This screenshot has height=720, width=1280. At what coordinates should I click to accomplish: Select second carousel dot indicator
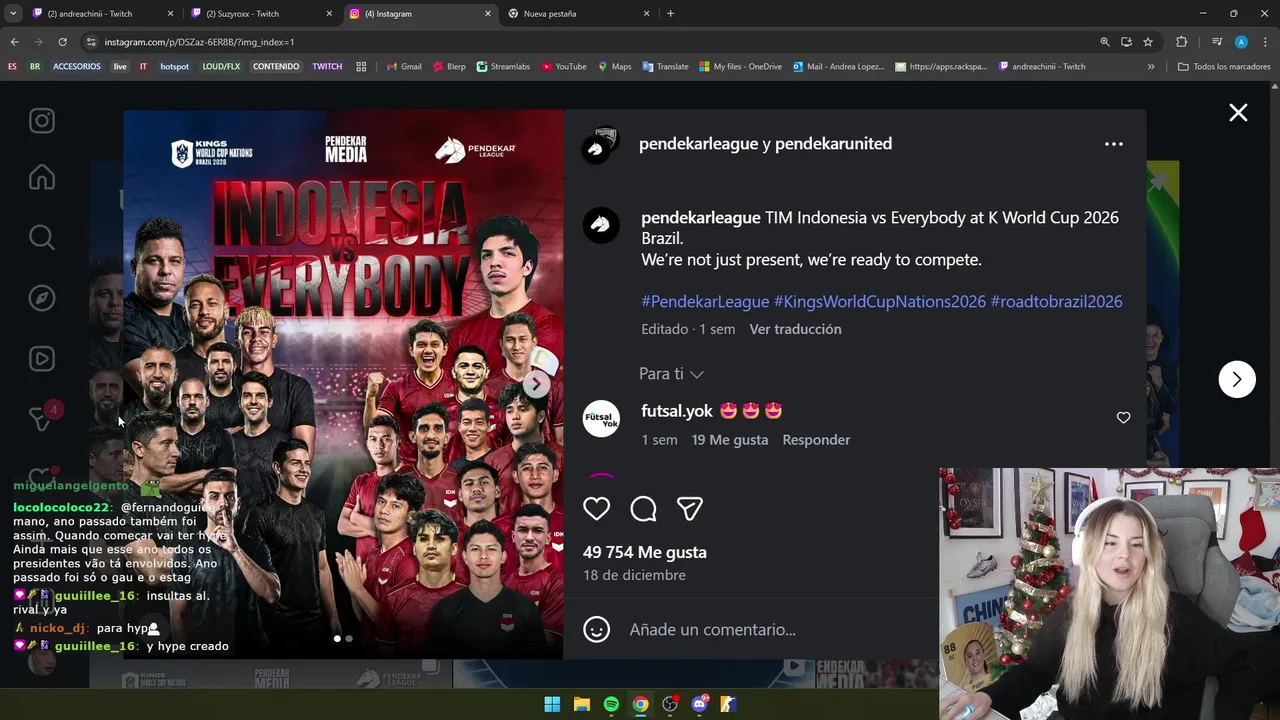349,638
